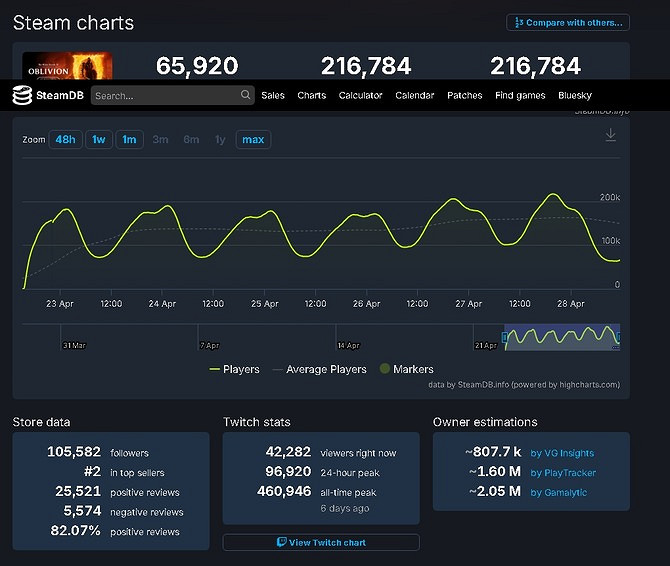Viewport: 670px width, 566px height.
Task: Open the chart download menu icon
Action: click(610, 136)
